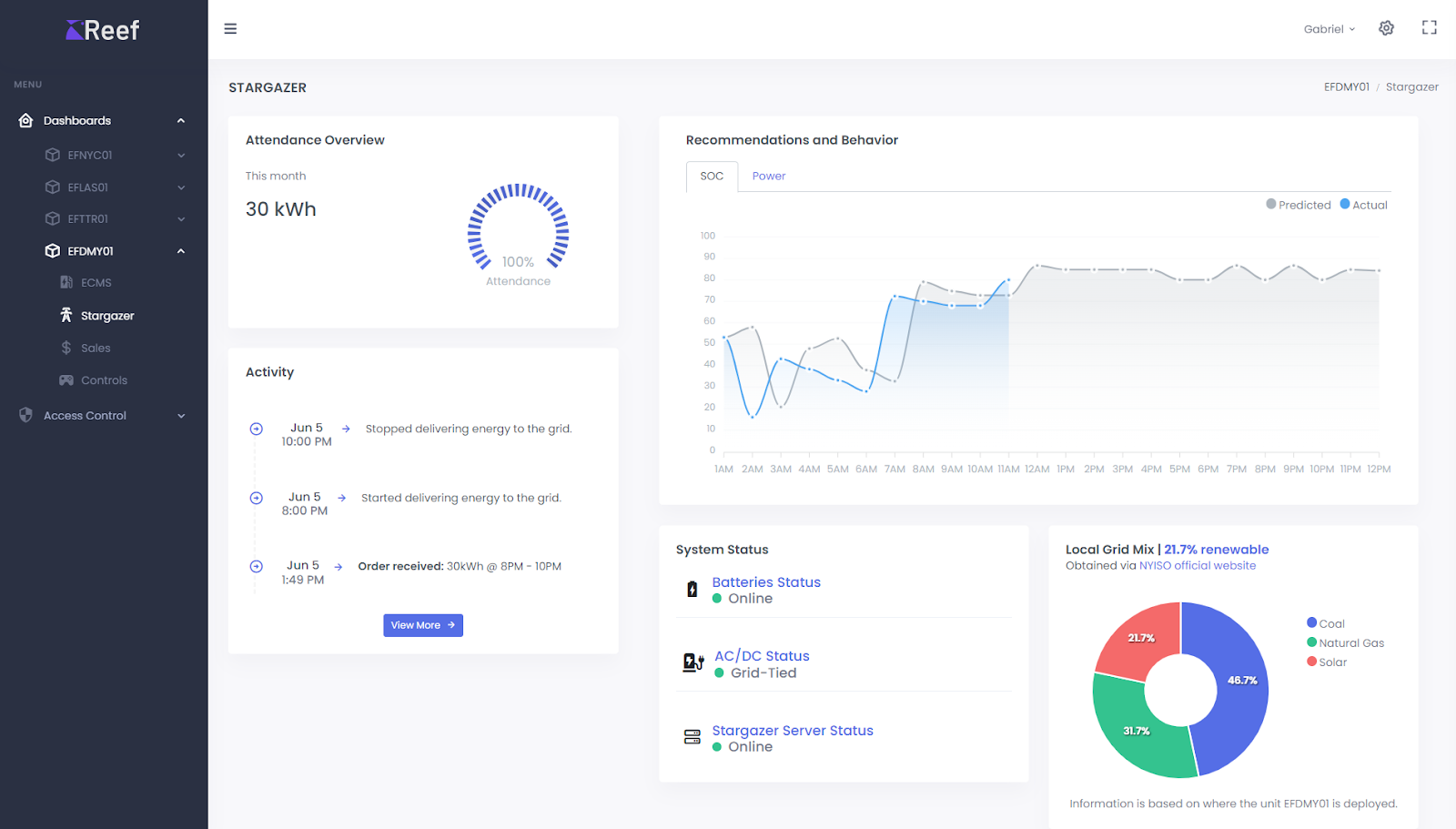
Task: Go to Controls in sidebar
Action: (104, 380)
